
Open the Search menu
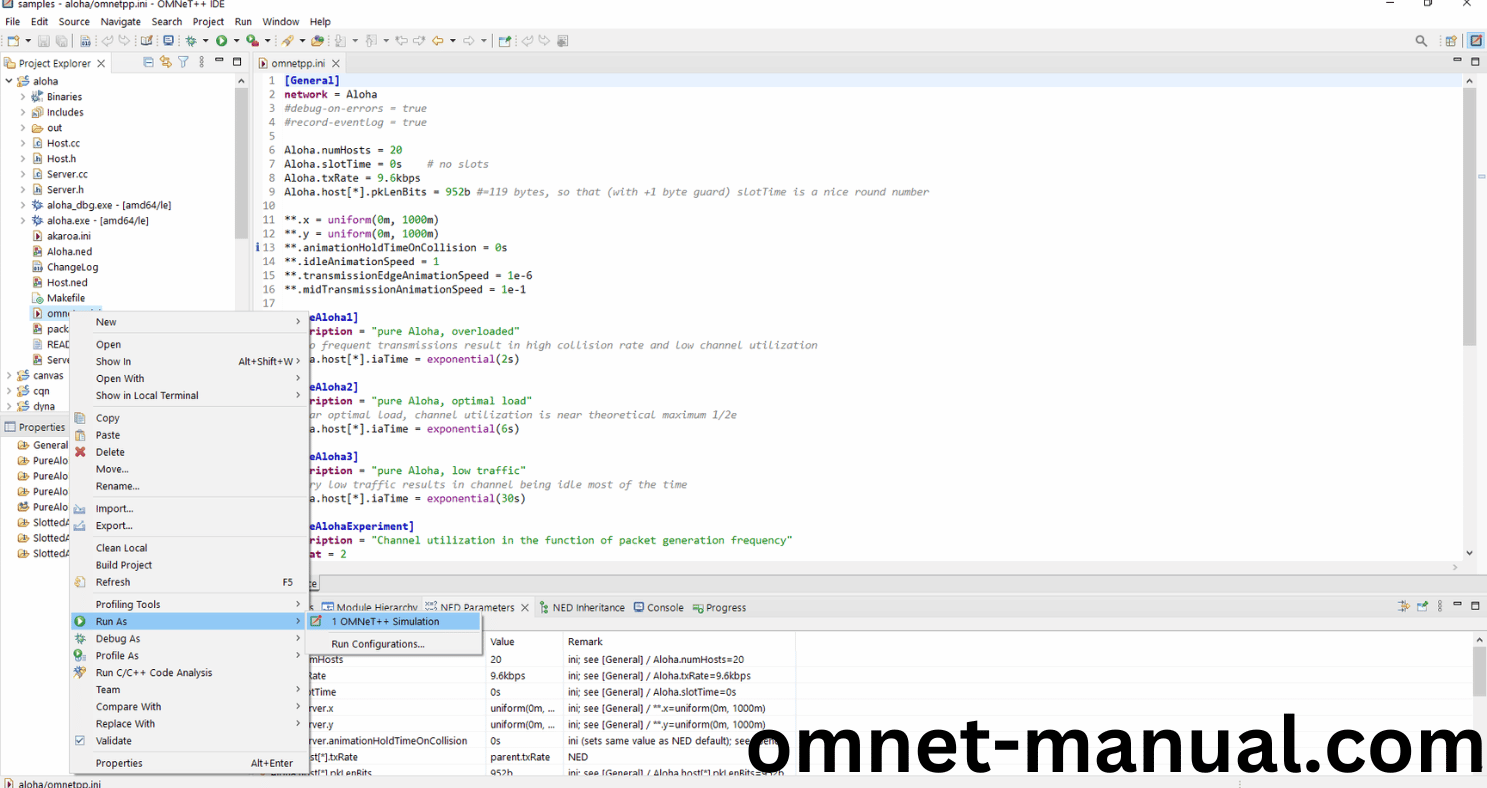166,21
